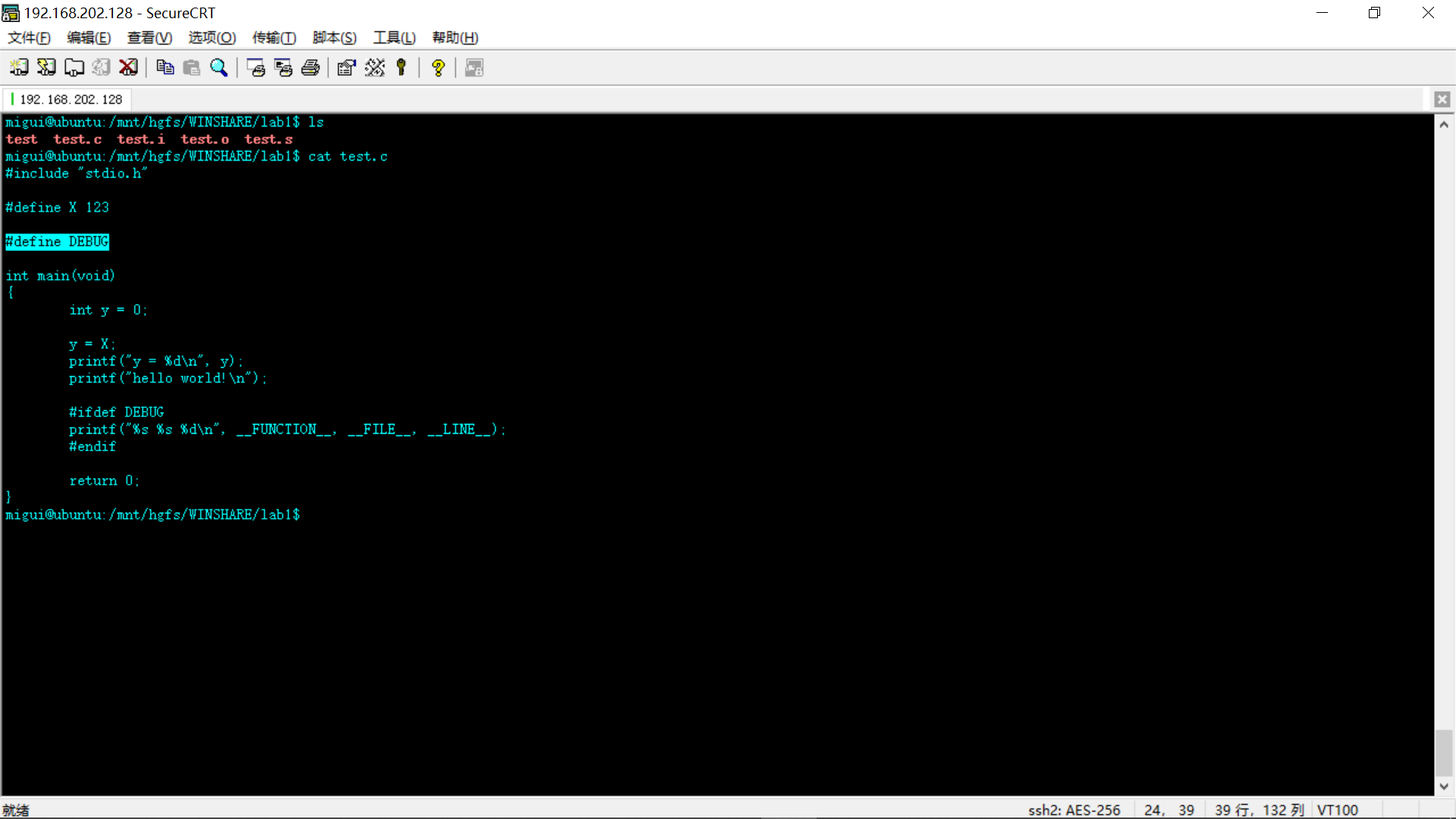This screenshot has height=819, width=1456.
Task: Click the Print Screen toolbar icon
Action: pyautogui.click(x=256, y=67)
